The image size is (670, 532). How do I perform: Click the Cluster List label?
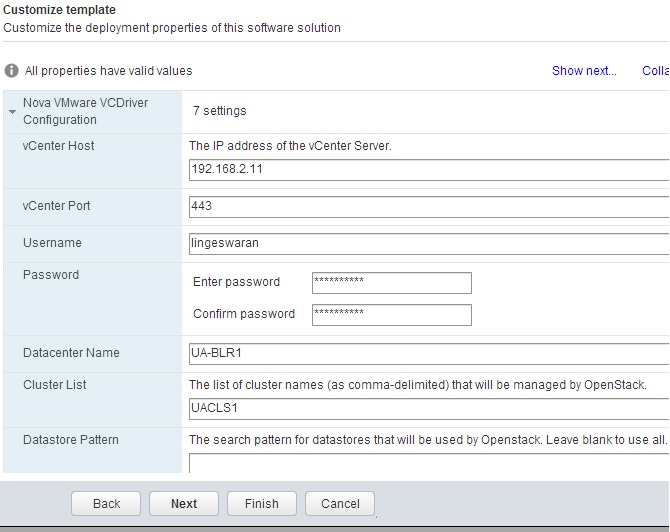(55, 385)
